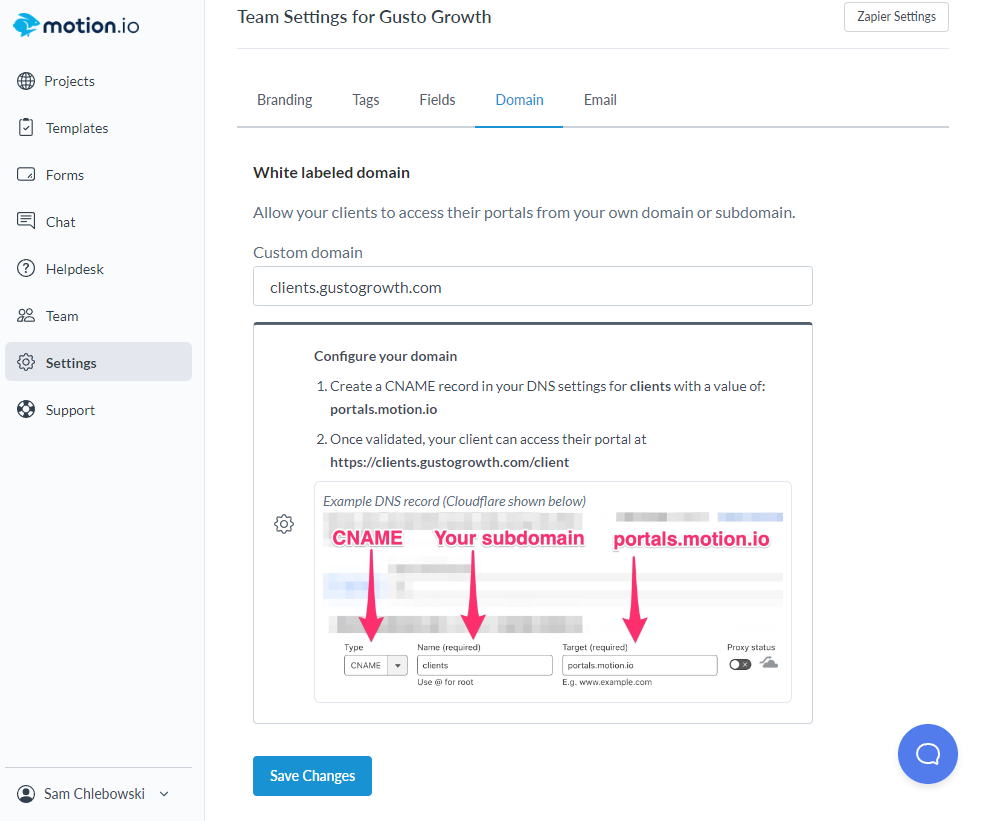Open Projects via globe icon
This screenshot has width=981, height=821.
tap(26, 81)
